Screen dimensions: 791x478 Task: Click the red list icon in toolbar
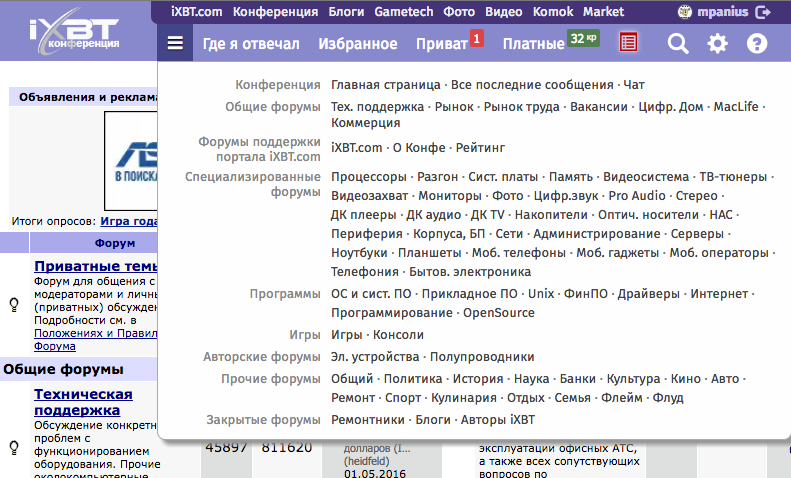point(628,43)
